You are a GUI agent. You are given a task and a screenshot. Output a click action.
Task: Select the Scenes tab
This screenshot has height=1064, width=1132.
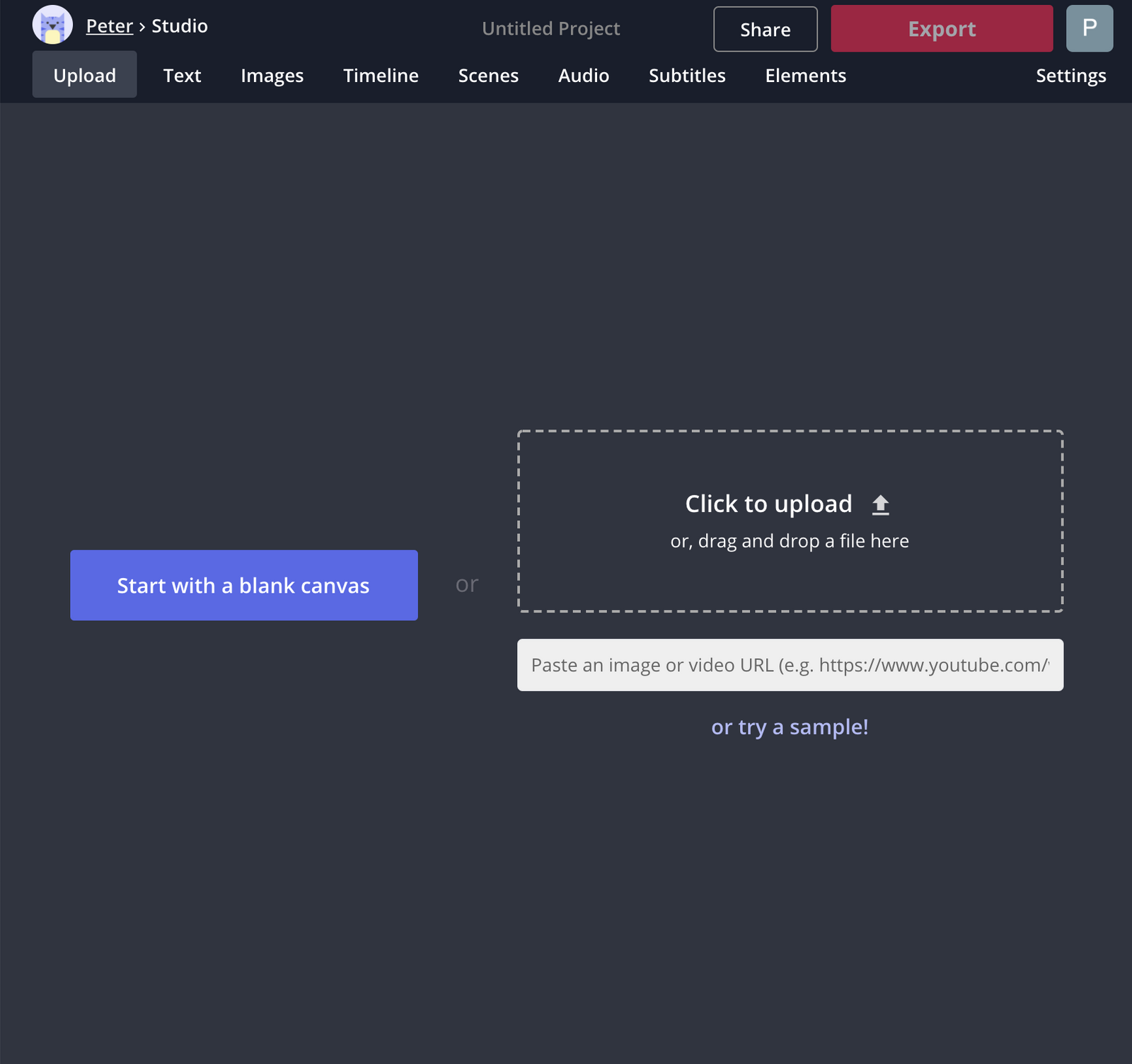[x=487, y=75]
